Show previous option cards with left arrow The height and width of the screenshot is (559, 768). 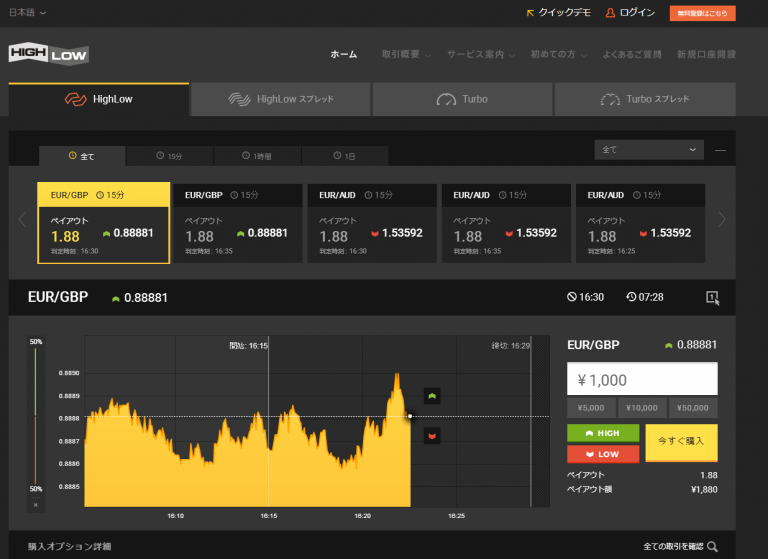22,219
